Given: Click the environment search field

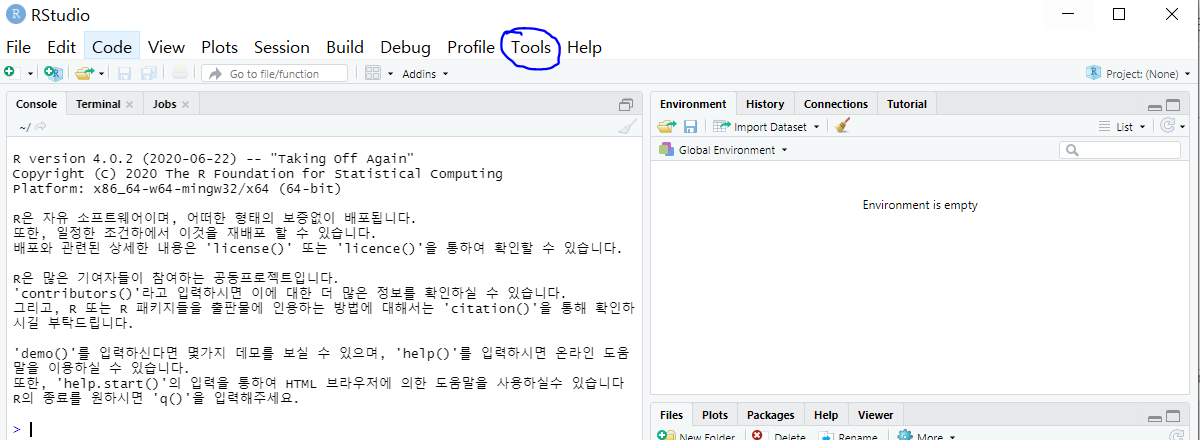Looking at the screenshot, I should pyautogui.click(x=1122, y=150).
